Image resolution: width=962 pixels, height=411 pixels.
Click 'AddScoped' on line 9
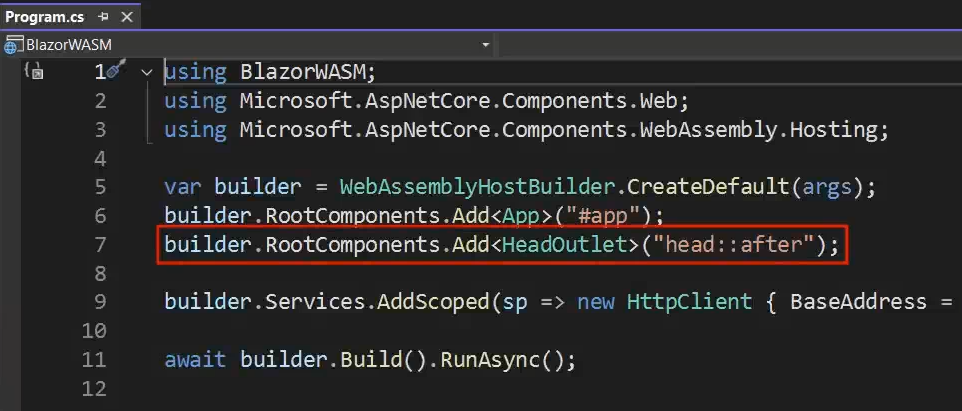point(433,302)
